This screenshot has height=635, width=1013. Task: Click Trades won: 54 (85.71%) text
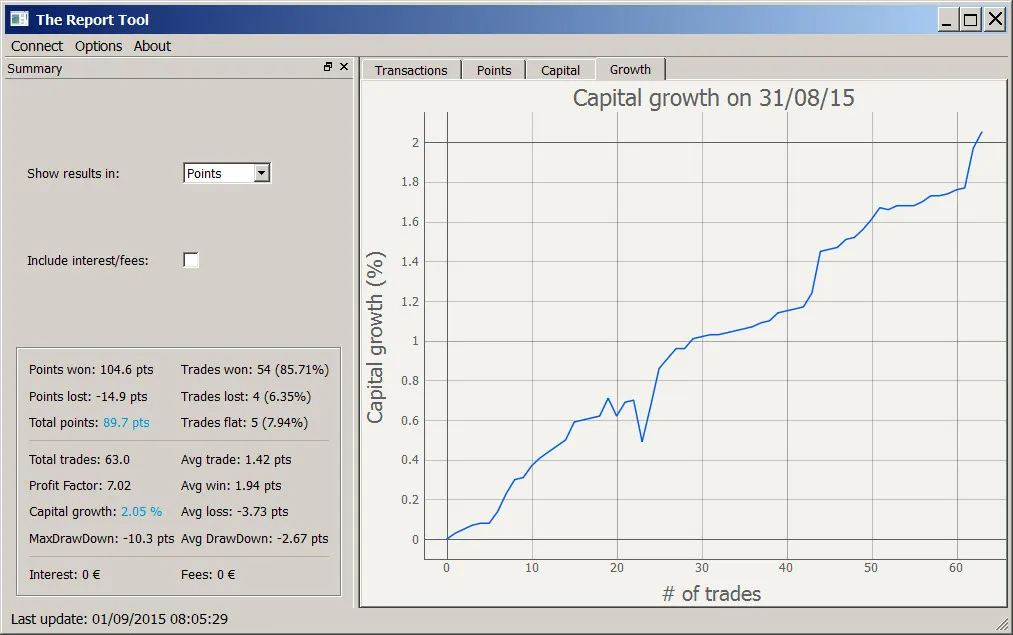point(255,370)
